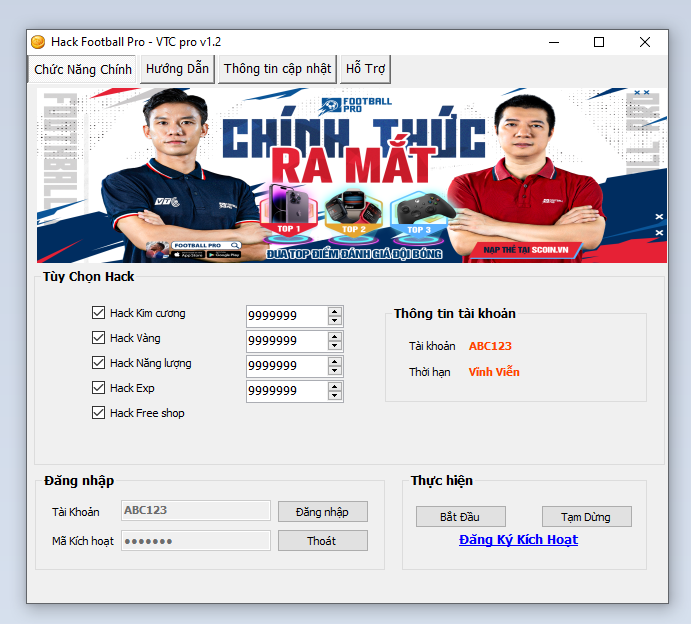Click the App Store badge in the banner
Screen dimensions: 691x624
[190, 254]
